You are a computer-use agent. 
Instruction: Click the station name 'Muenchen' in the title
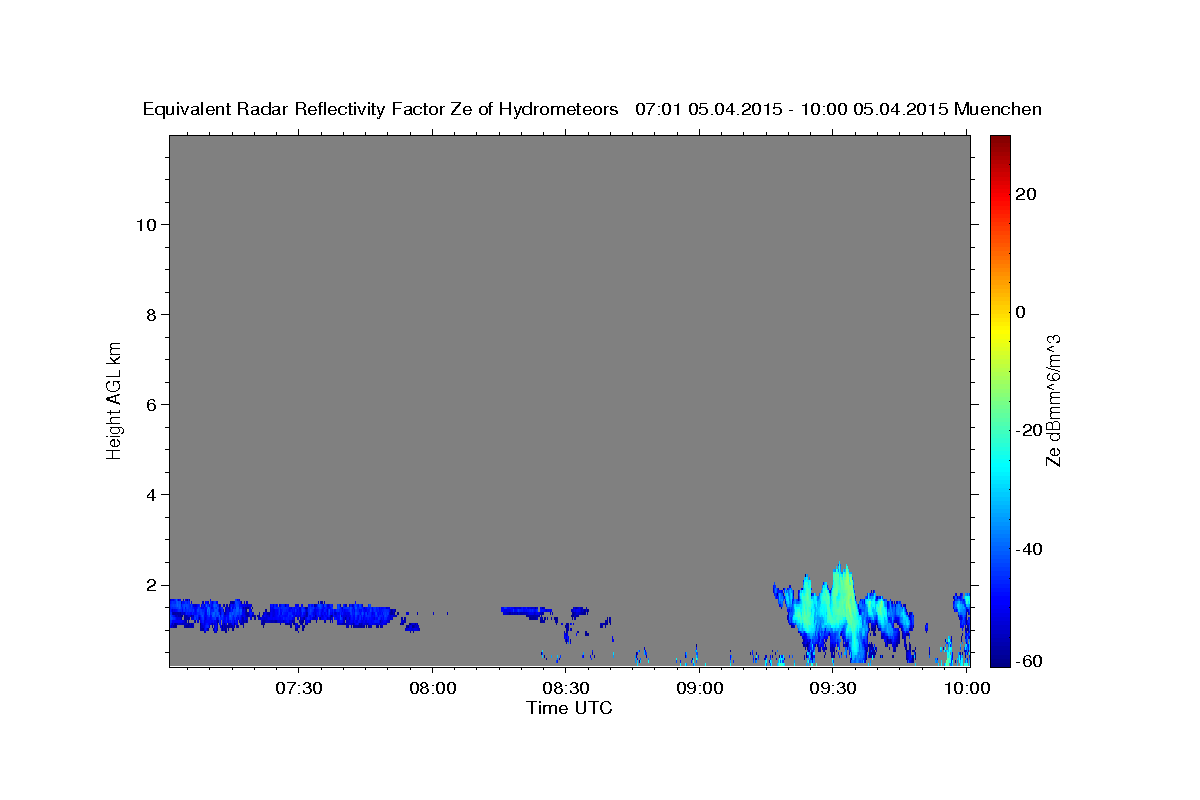[998, 109]
